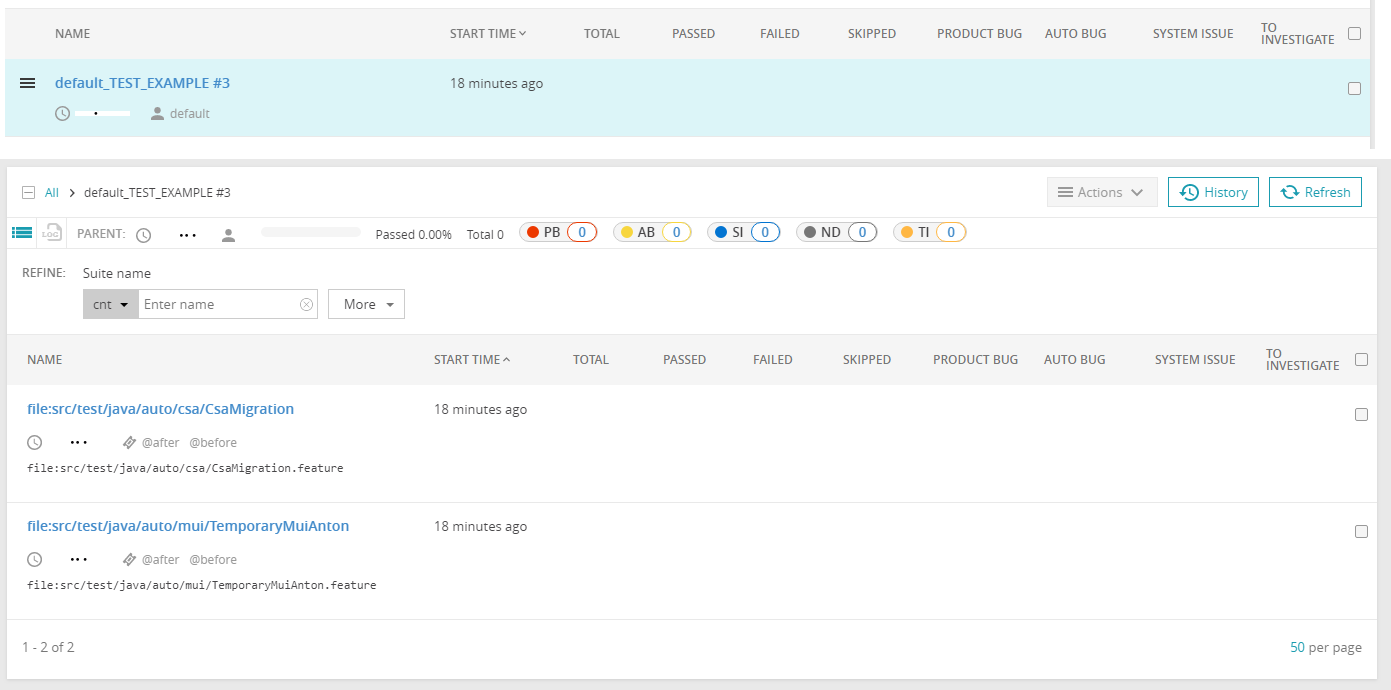This screenshot has height=690, width=1391.
Task: Switch to log view icon
Action: (x=52, y=233)
